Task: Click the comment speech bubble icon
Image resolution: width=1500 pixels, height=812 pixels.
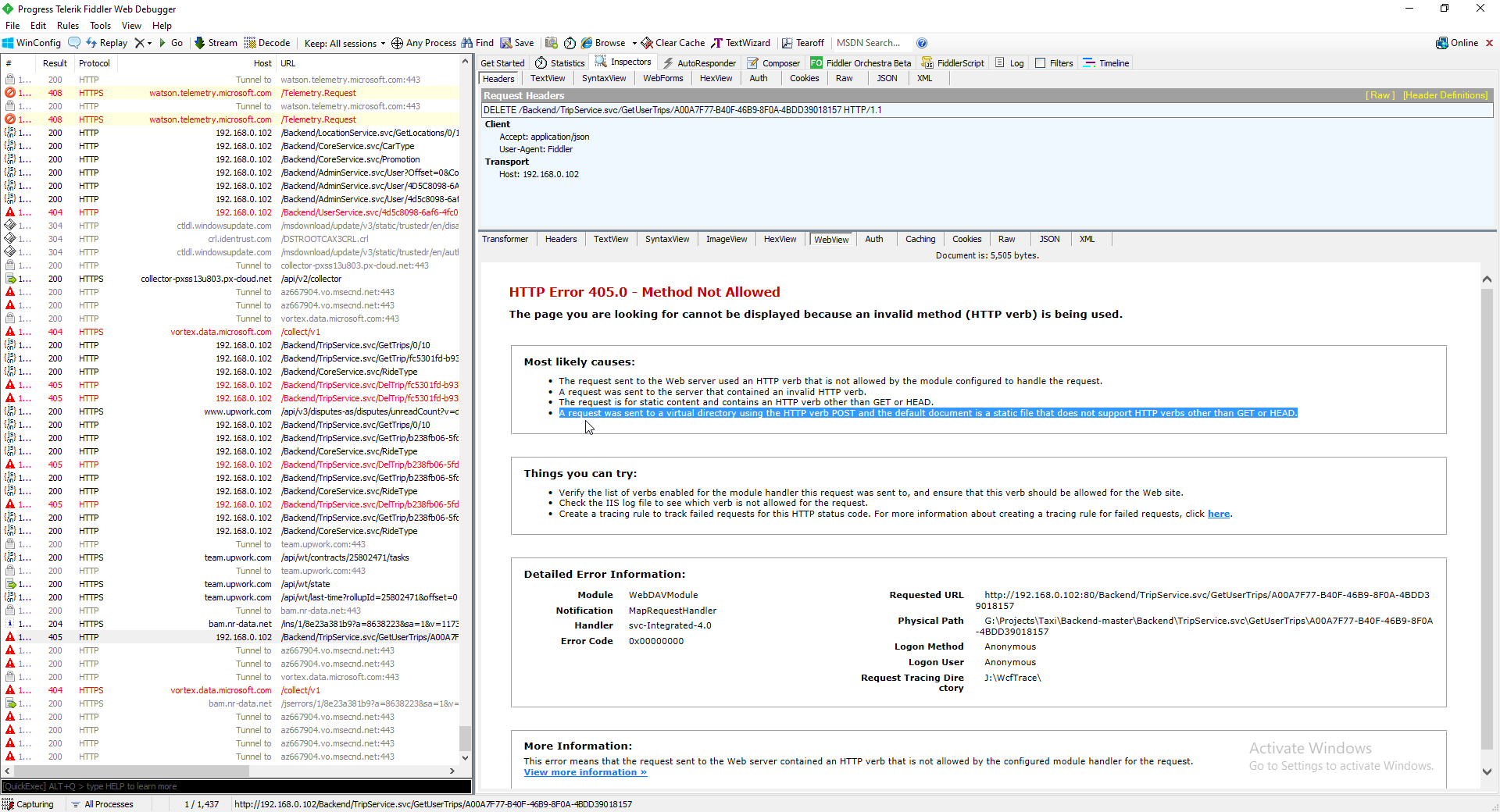Action: tap(74, 43)
